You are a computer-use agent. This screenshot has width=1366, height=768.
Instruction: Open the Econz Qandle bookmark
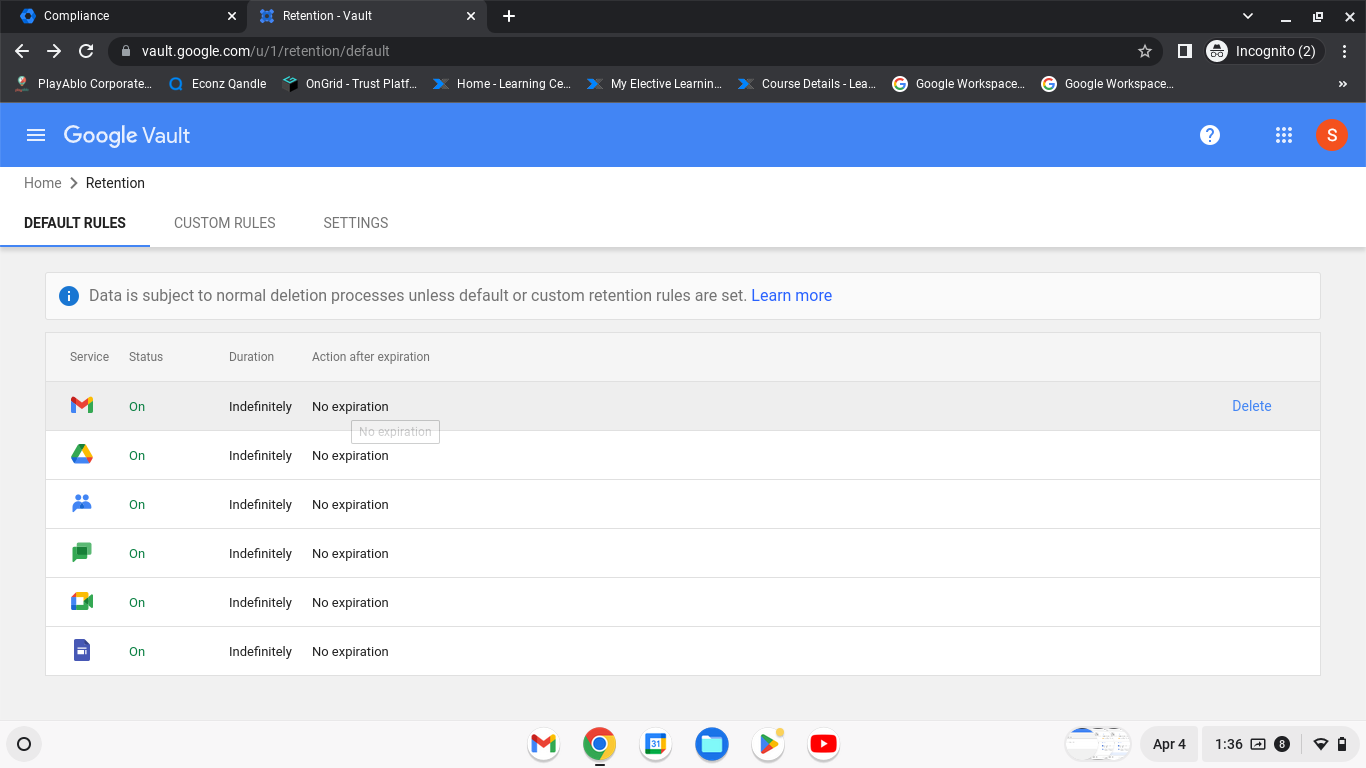(x=217, y=84)
